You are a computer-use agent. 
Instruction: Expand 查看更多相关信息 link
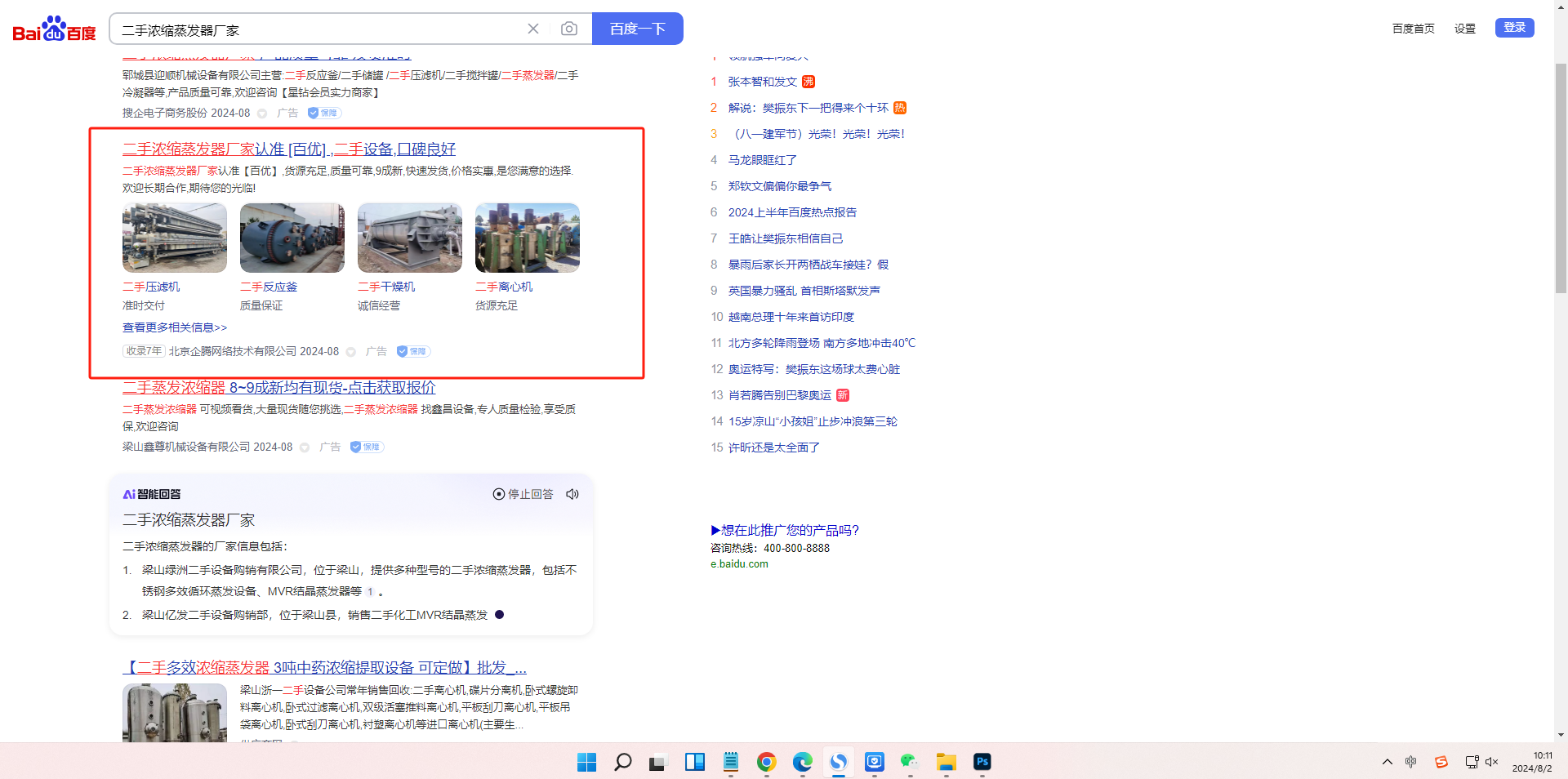point(175,327)
